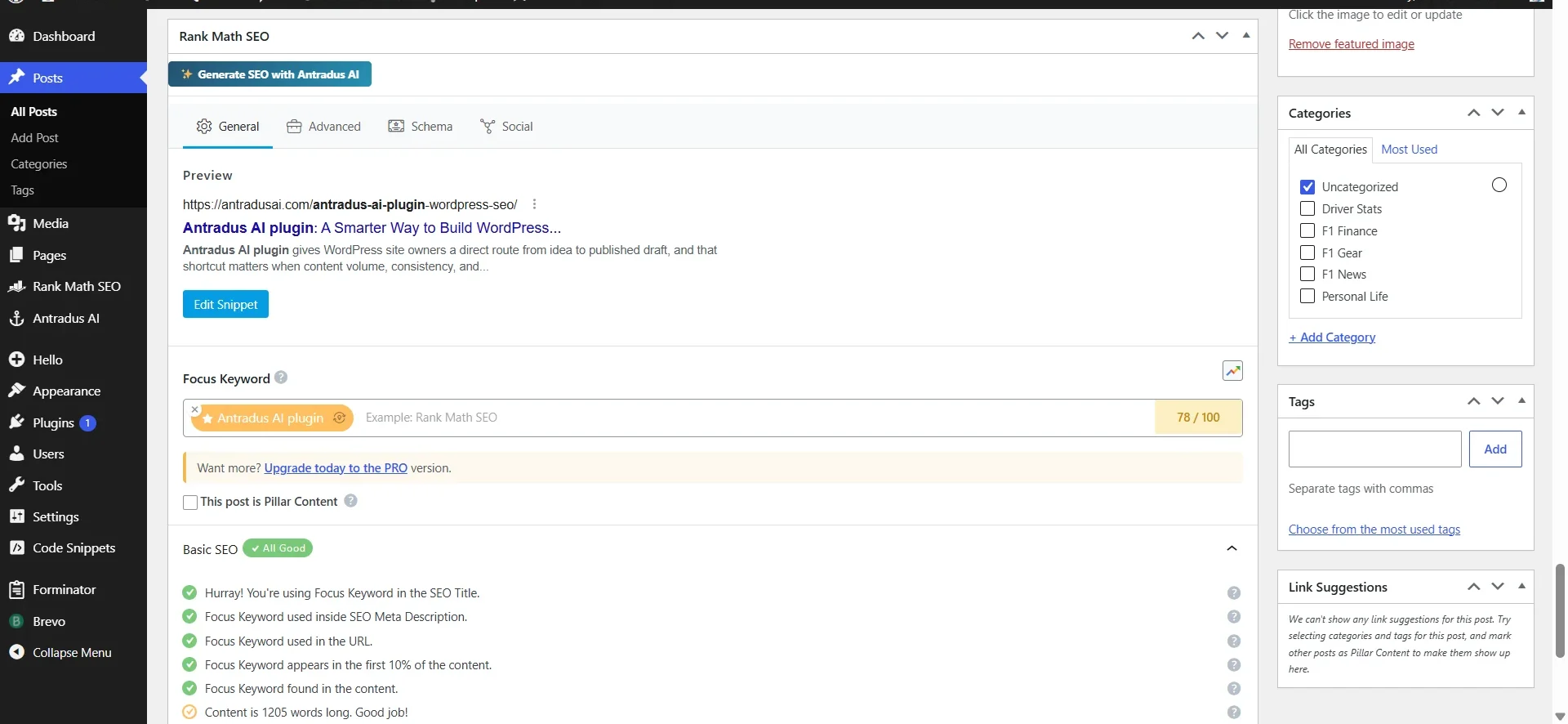Viewport: 1568px width, 724px height.
Task: Open help for keyword in URL check
Action: point(1234,641)
